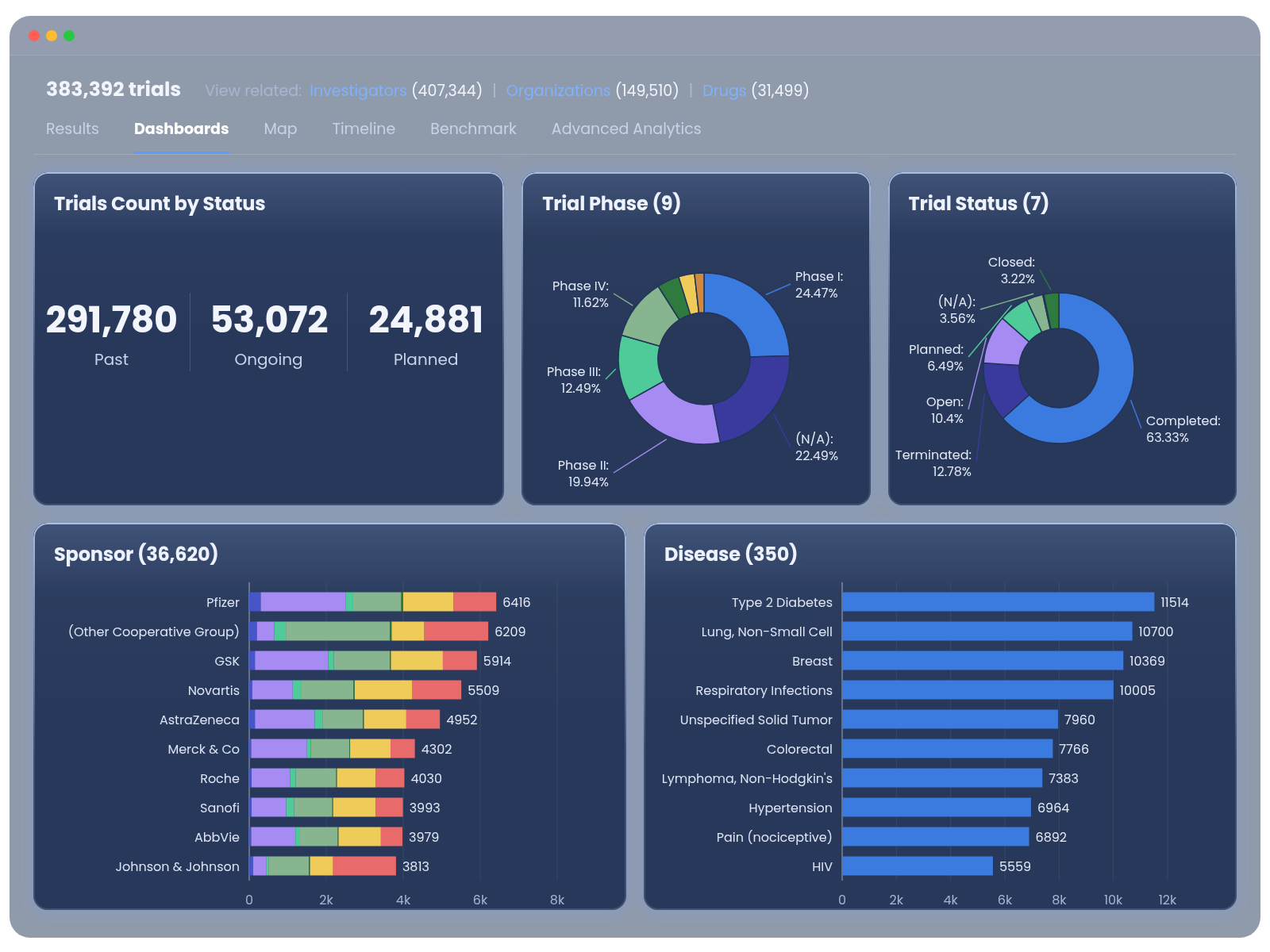The image size is (1270, 952).
Task: Select the Breast disease bar
Action: [x=983, y=661]
